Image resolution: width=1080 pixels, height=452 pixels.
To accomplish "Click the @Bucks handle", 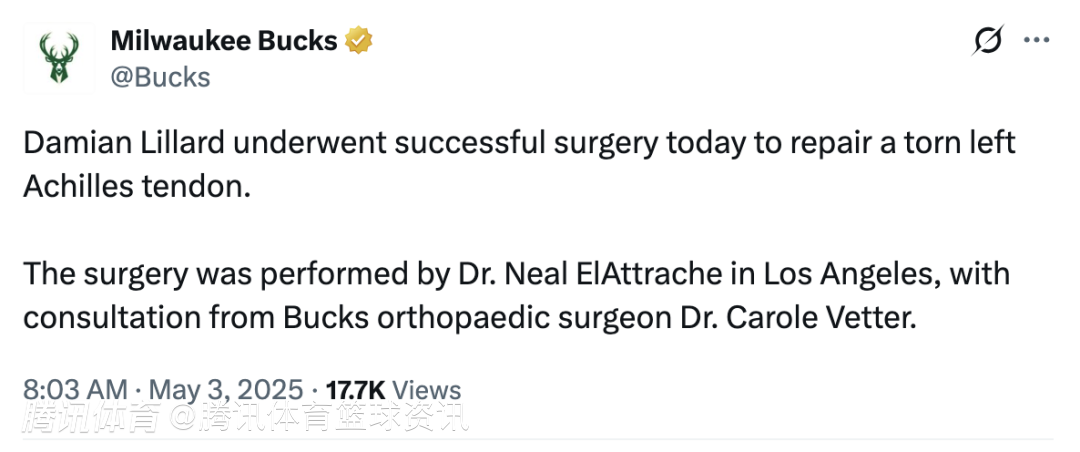I will point(160,77).
